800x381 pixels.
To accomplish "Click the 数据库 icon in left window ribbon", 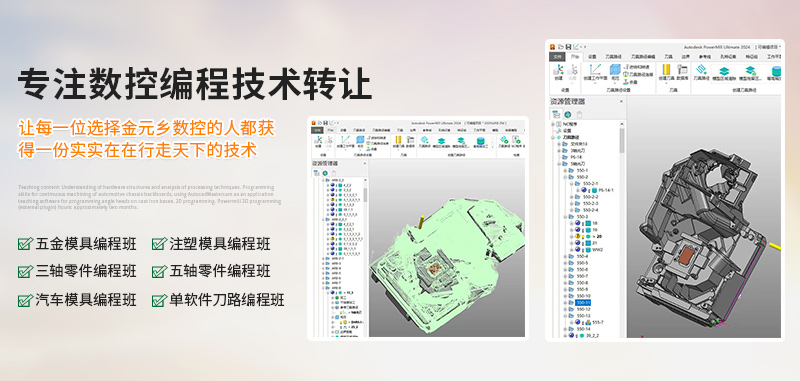I will pos(410,140).
